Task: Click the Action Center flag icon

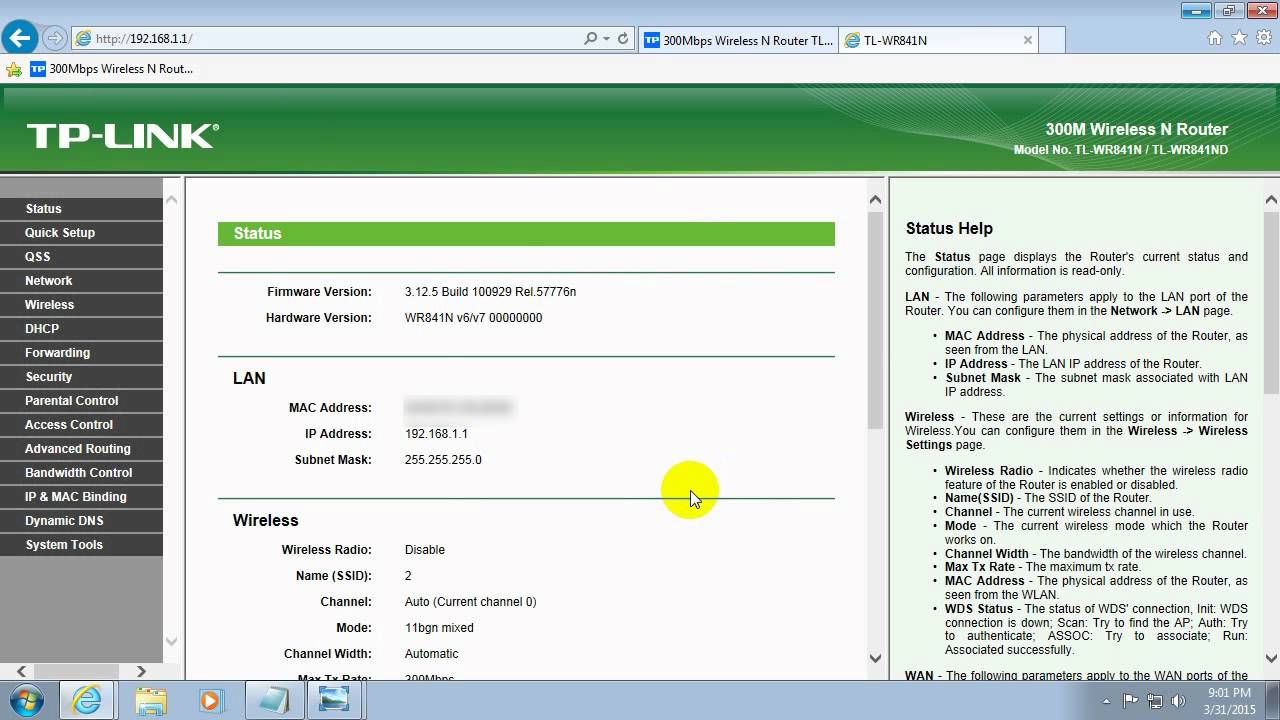Action: (x=1130, y=700)
